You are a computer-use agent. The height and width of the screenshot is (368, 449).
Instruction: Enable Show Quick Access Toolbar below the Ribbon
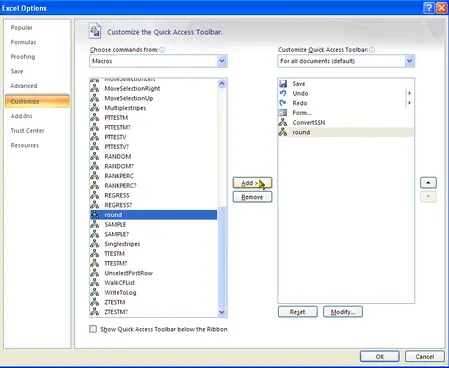(93, 329)
